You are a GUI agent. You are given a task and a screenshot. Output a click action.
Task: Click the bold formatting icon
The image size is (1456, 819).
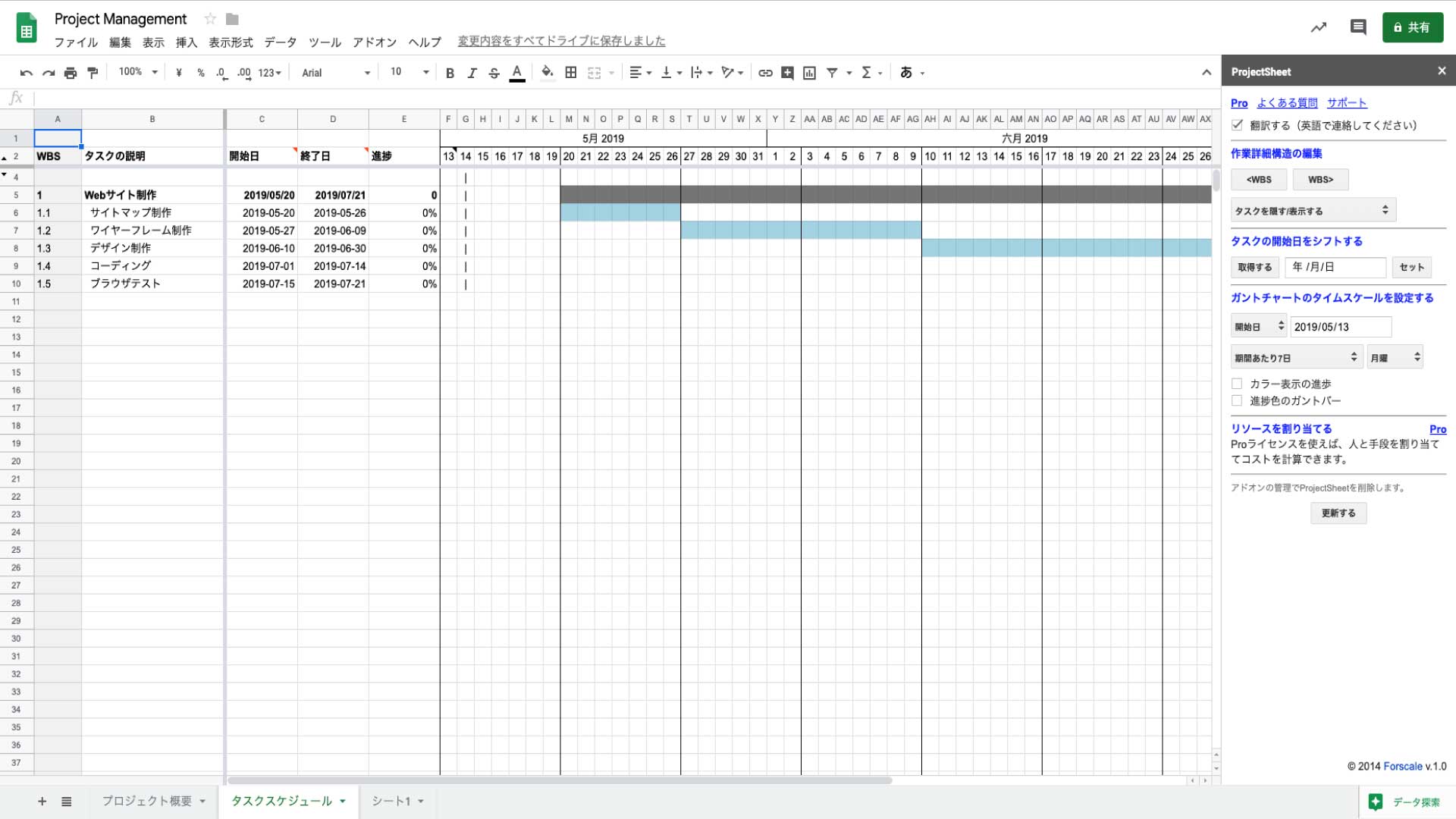449,72
